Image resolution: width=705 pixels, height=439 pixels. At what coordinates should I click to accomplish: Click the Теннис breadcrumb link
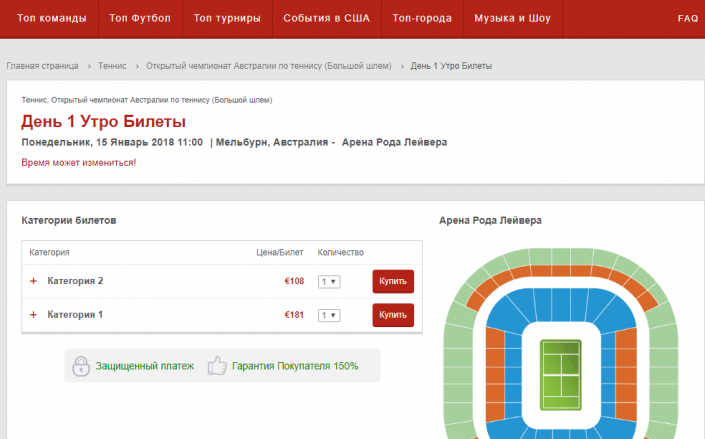click(112, 66)
